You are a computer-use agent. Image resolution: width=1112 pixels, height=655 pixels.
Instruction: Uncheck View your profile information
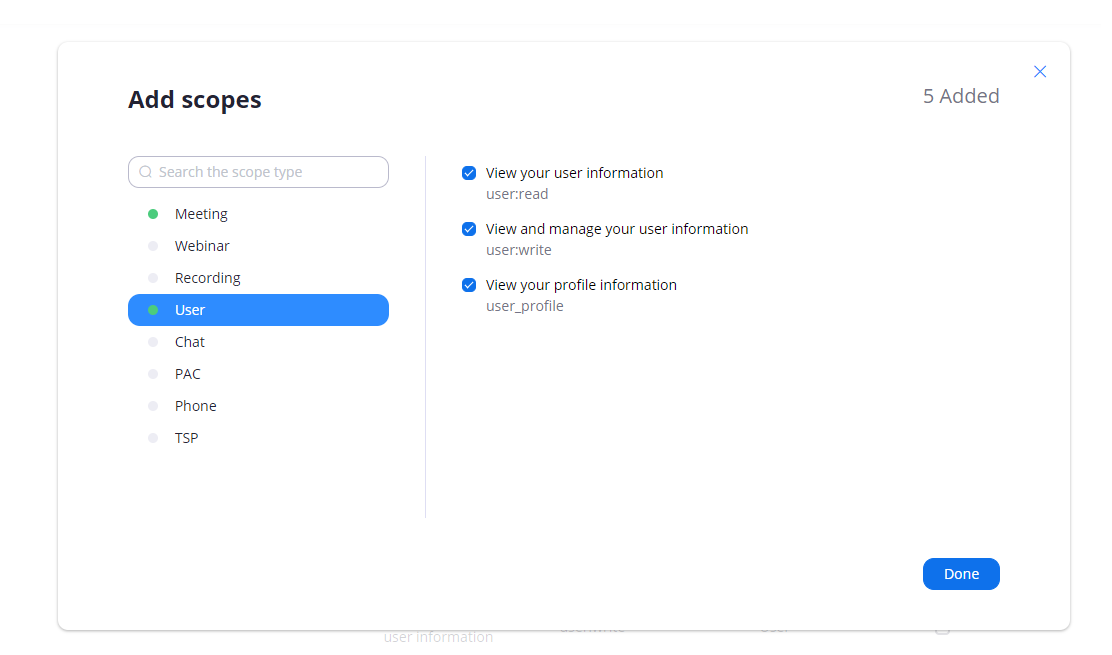(469, 284)
